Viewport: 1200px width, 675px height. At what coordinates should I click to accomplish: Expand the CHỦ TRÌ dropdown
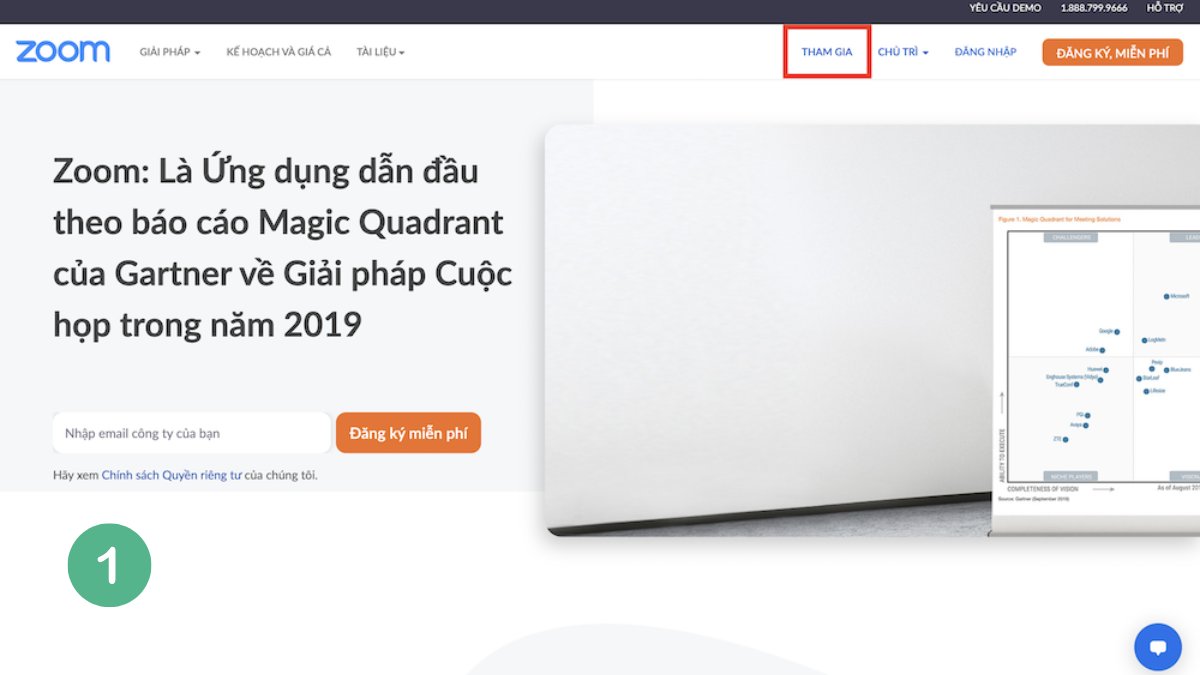(x=903, y=52)
